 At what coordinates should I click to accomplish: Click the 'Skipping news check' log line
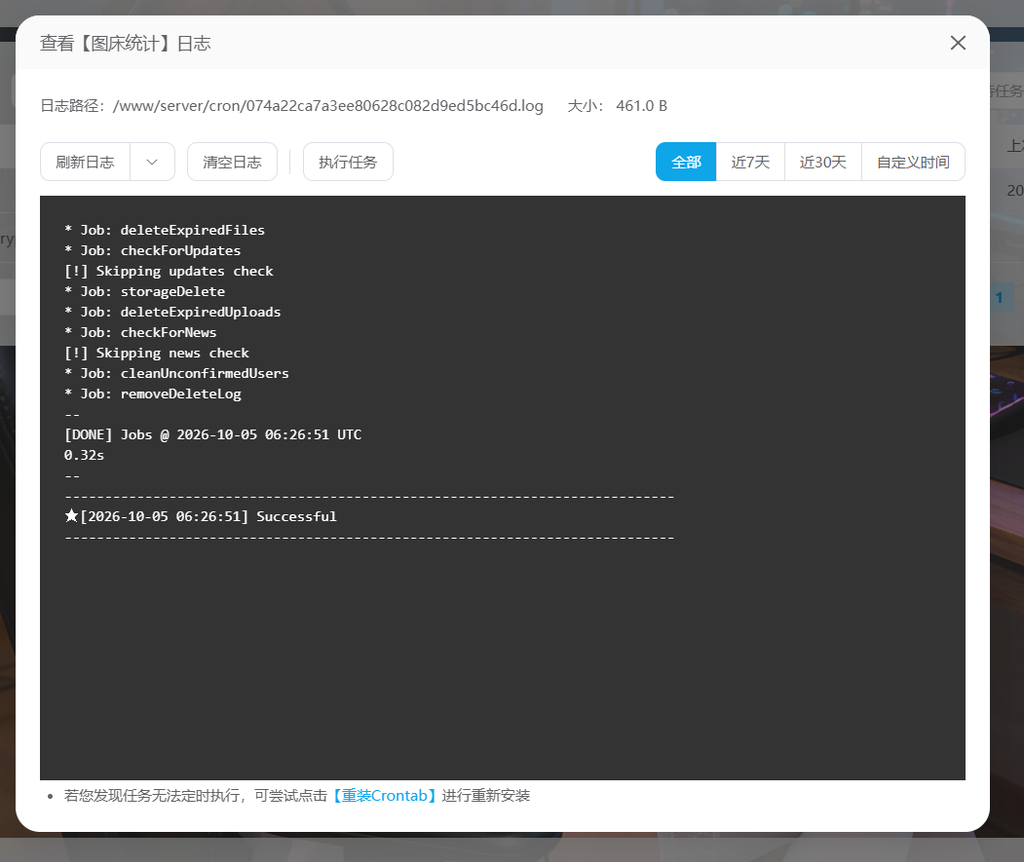point(157,353)
